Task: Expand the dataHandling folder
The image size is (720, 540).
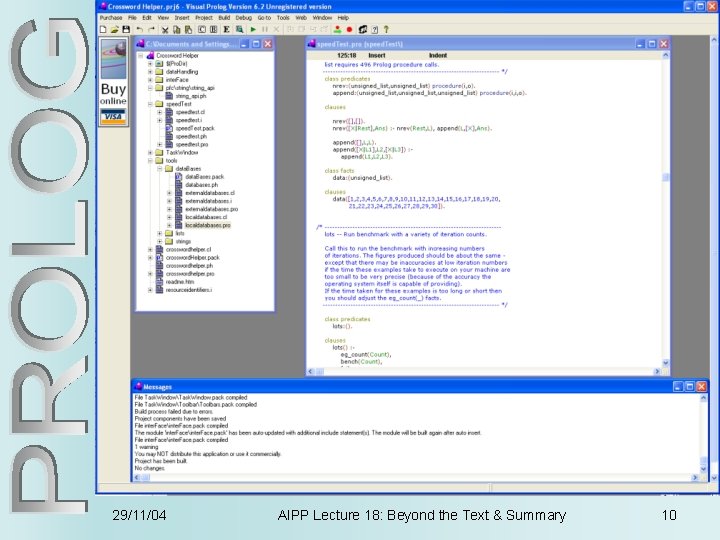Action: pos(150,72)
